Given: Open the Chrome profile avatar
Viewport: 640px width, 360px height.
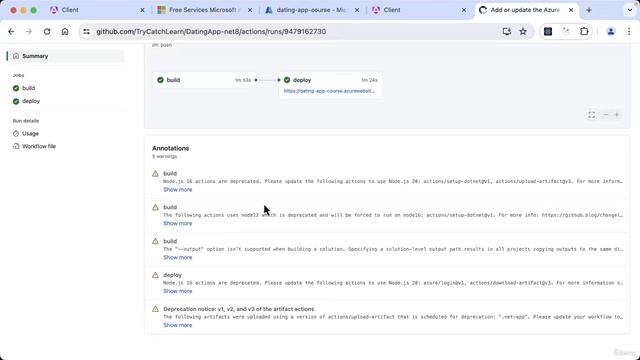Looking at the screenshot, I should (x=611, y=31).
